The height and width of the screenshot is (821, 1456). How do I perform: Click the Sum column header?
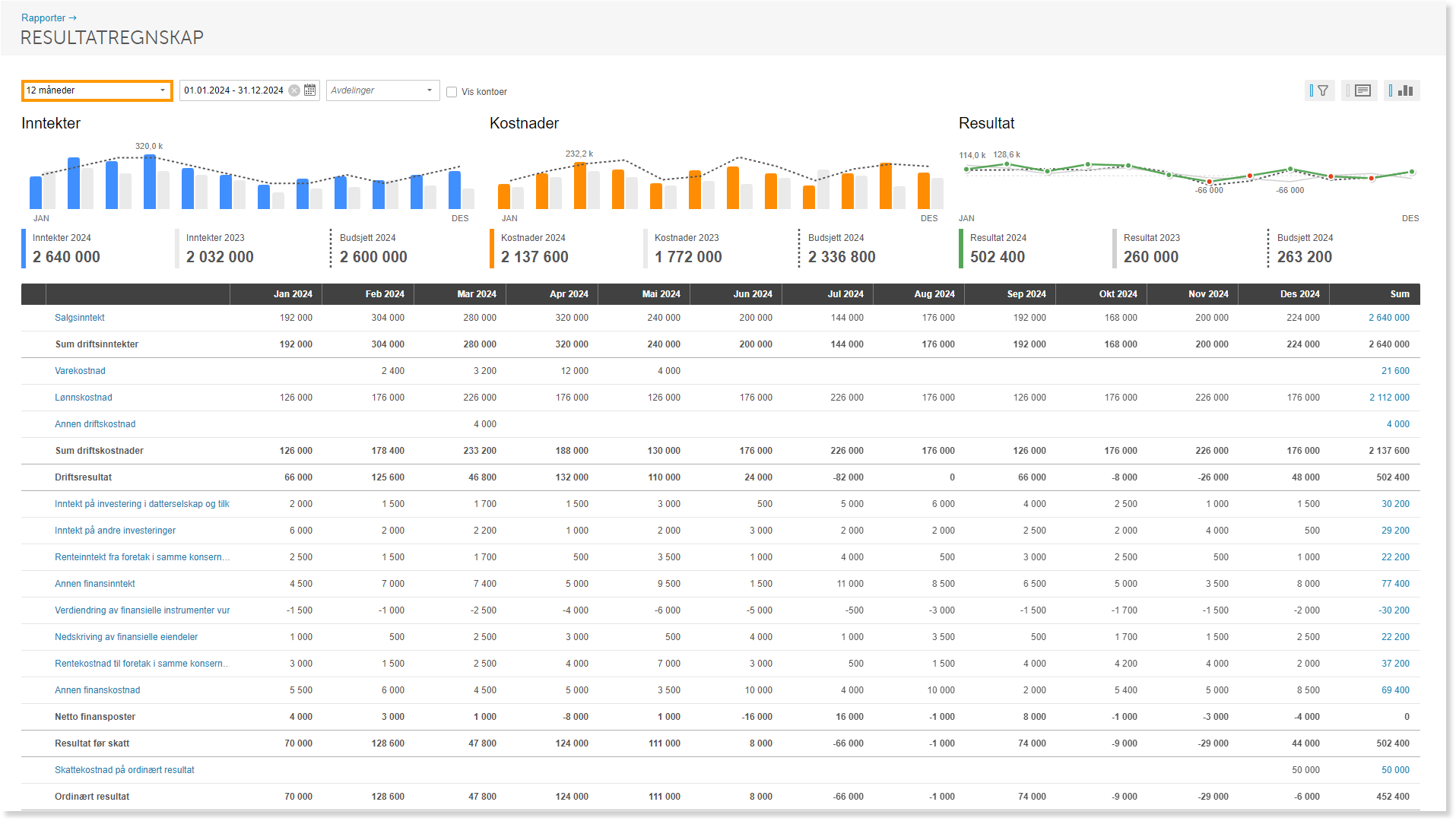[1400, 294]
